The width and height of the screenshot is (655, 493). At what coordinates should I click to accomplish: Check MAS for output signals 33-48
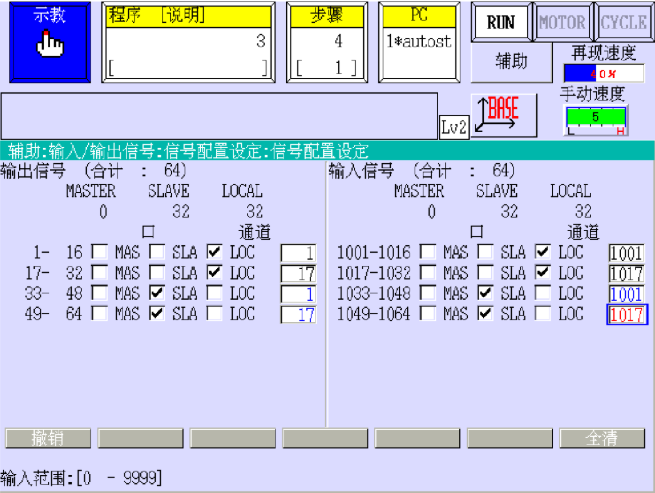click(99, 293)
